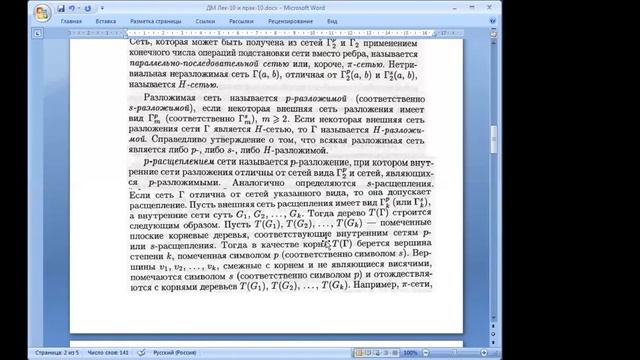Image resolution: width=640 pixels, height=360 pixels.
Task: Click the page number status 'Страница: 2 из 5'
Action: pos(57,353)
